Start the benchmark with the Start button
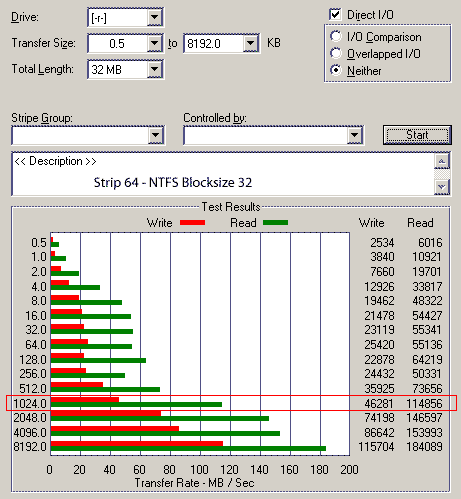Image resolution: width=461 pixels, height=499 pixels. (x=417, y=135)
